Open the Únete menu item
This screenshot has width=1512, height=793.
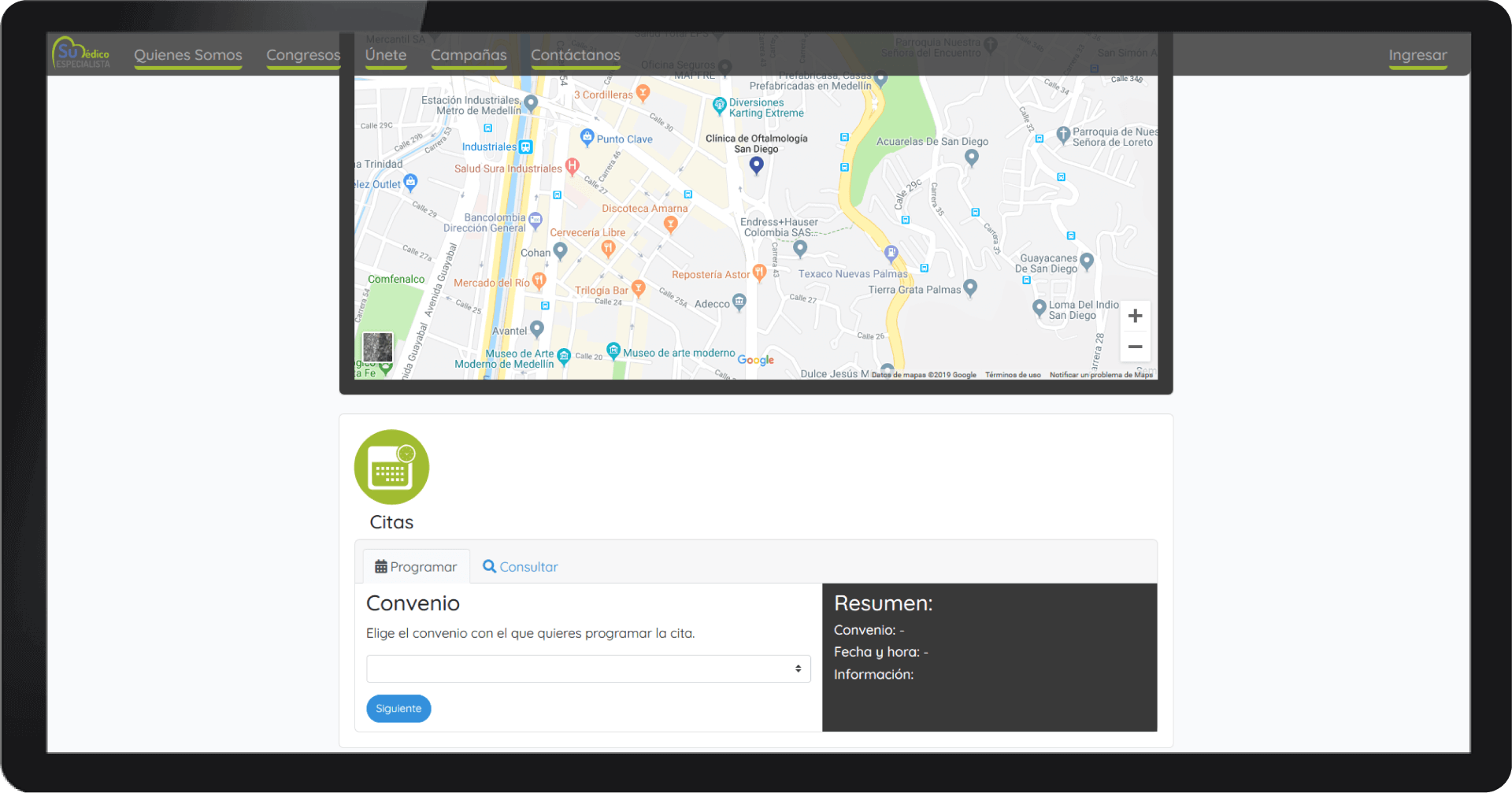(x=386, y=55)
